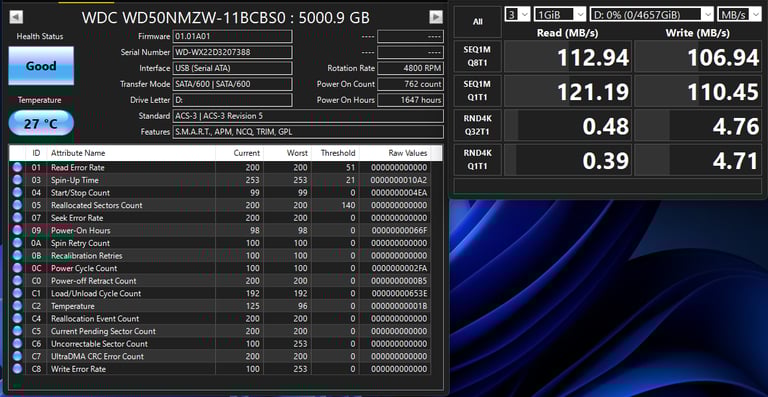This screenshot has height=397, width=768.
Task: Click status orb for Spin Retry Count
Action: click(18, 243)
